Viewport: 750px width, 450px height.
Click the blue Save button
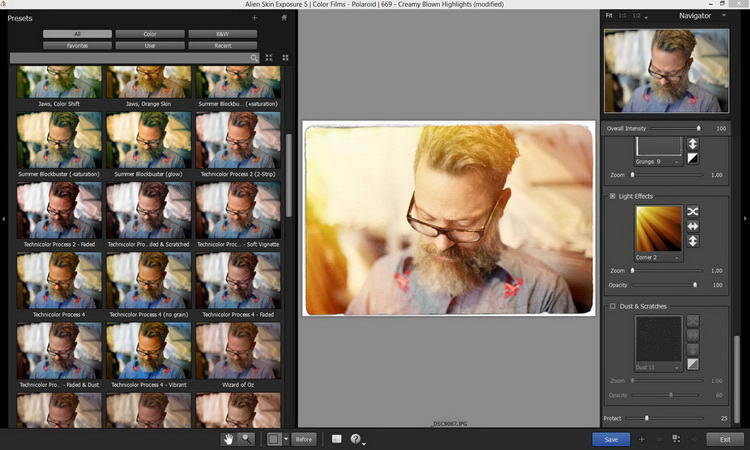(x=610, y=439)
